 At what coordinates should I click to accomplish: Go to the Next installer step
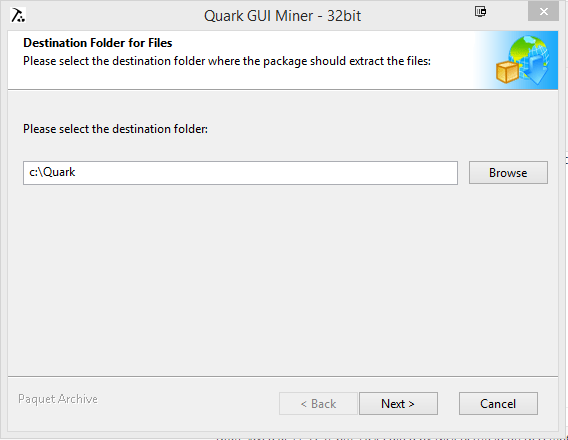coord(398,403)
